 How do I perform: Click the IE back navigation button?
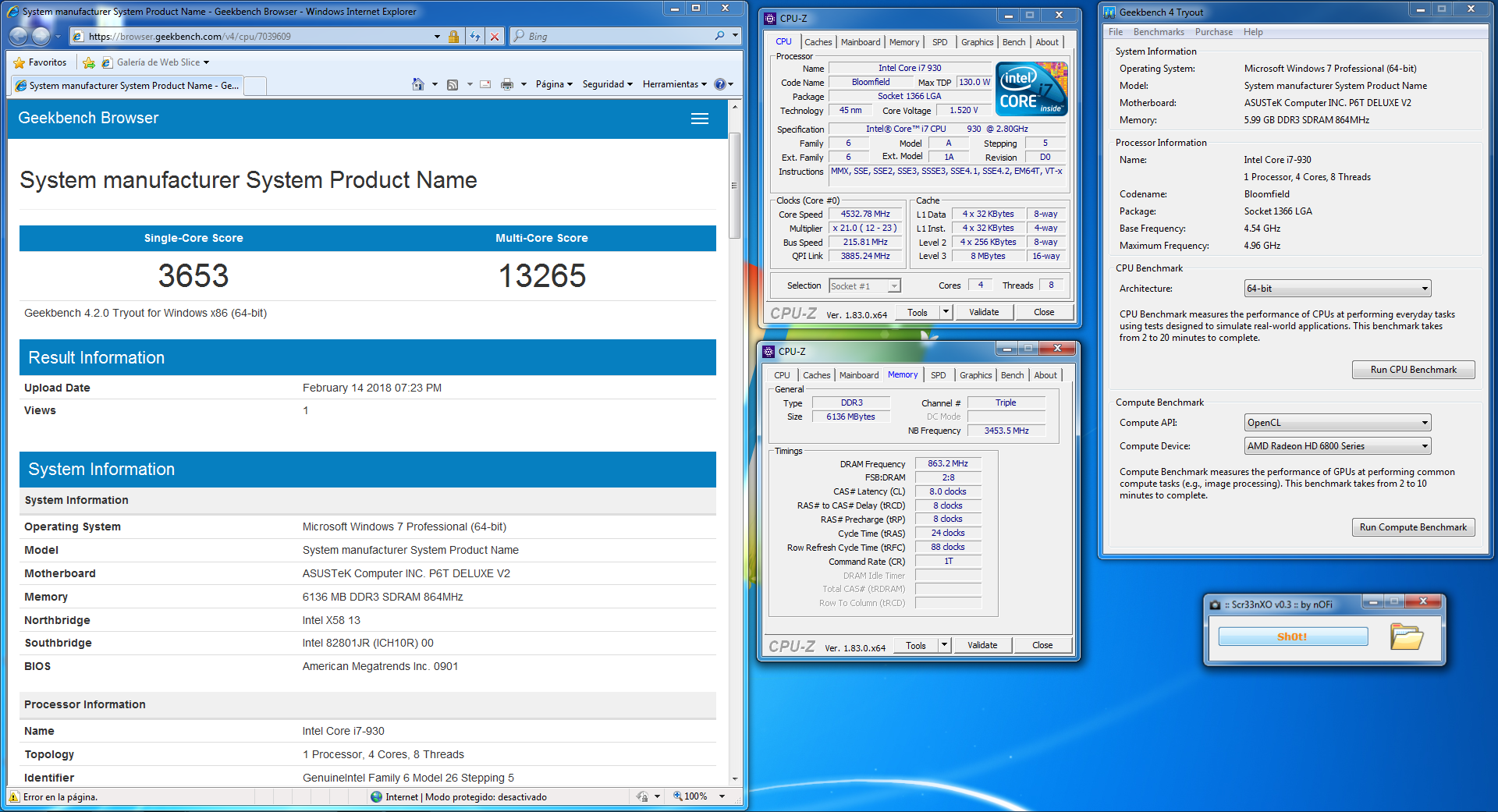(x=19, y=36)
